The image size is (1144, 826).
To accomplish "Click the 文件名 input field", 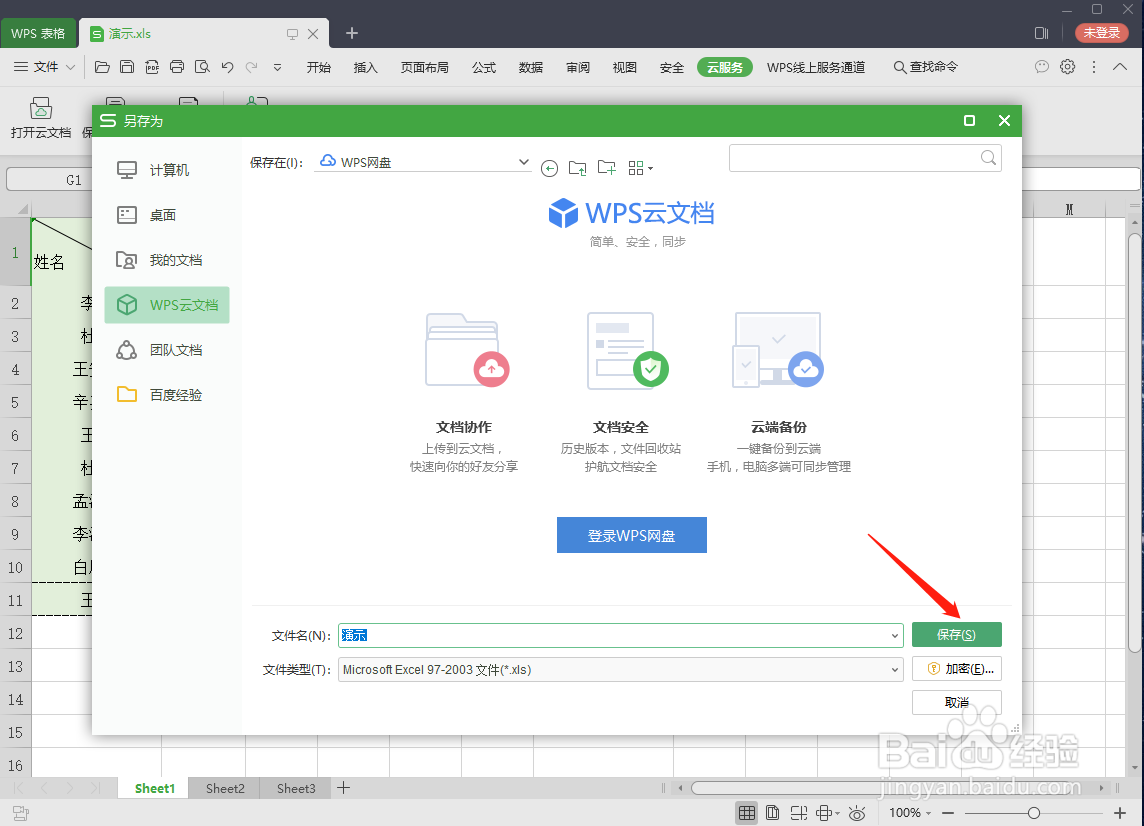I will click(x=621, y=636).
